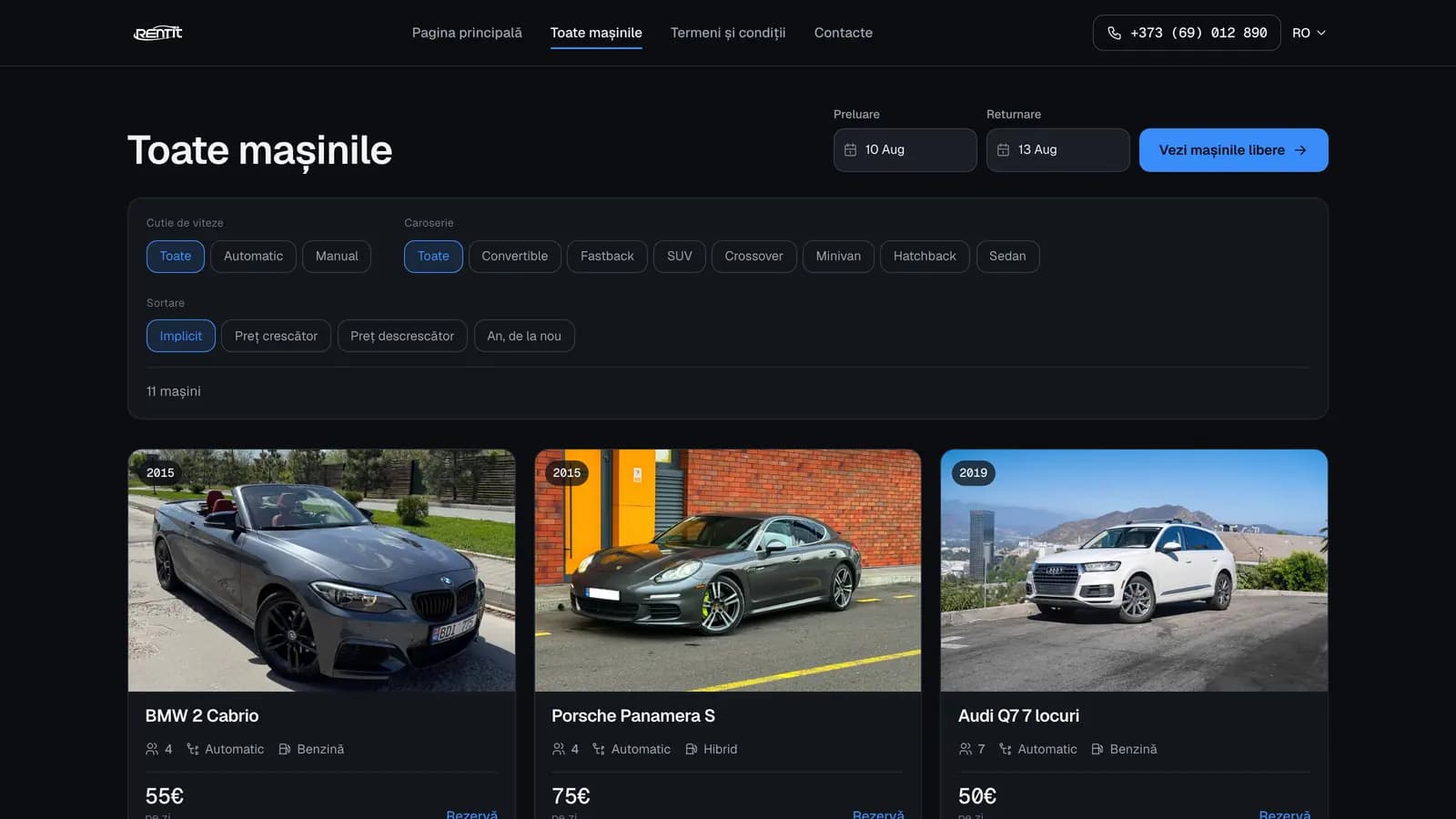Click the Rentit logo
Viewport: 1456px width, 819px height.
click(x=158, y=33)
